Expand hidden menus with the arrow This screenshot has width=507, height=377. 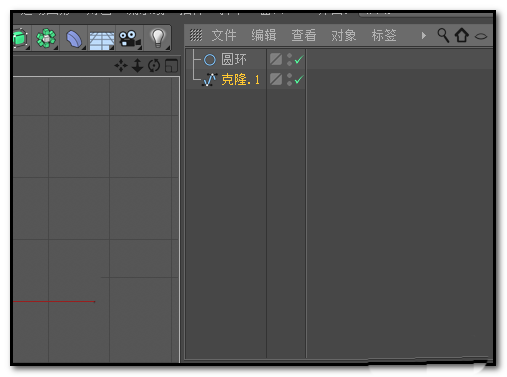424,35
